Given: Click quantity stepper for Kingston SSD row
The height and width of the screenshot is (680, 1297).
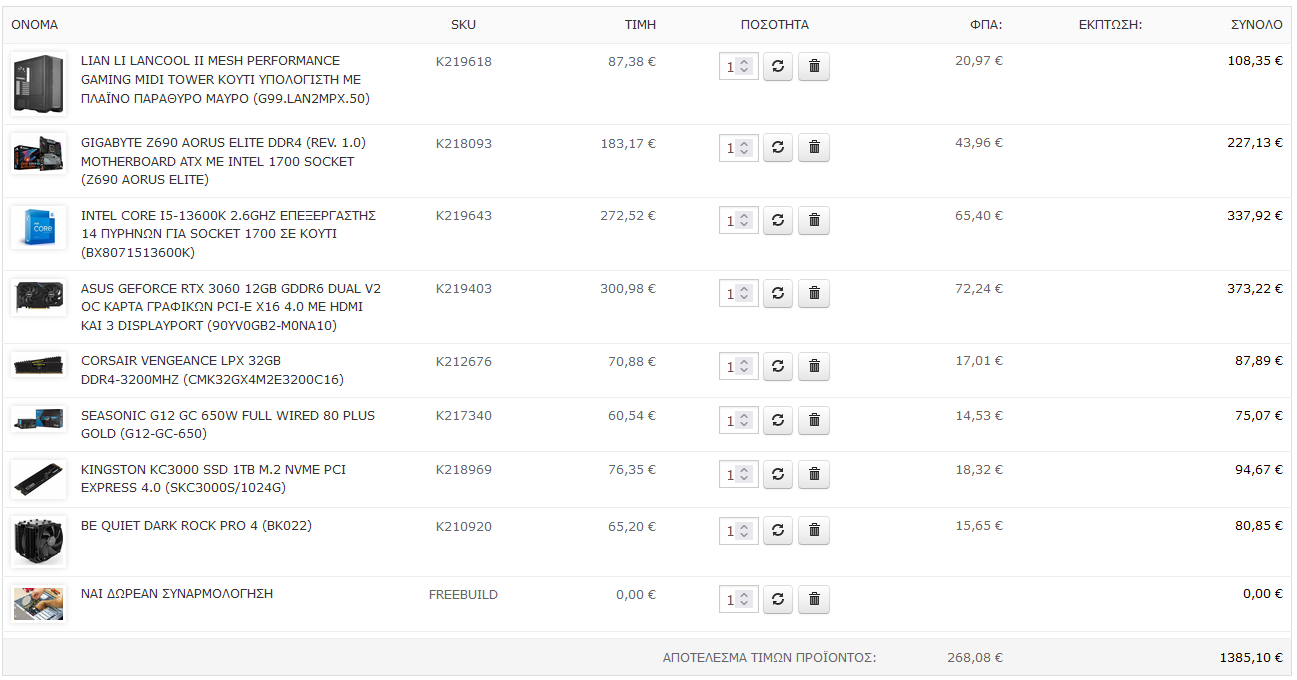Looking at the screenshot, I should pos(744,475).
